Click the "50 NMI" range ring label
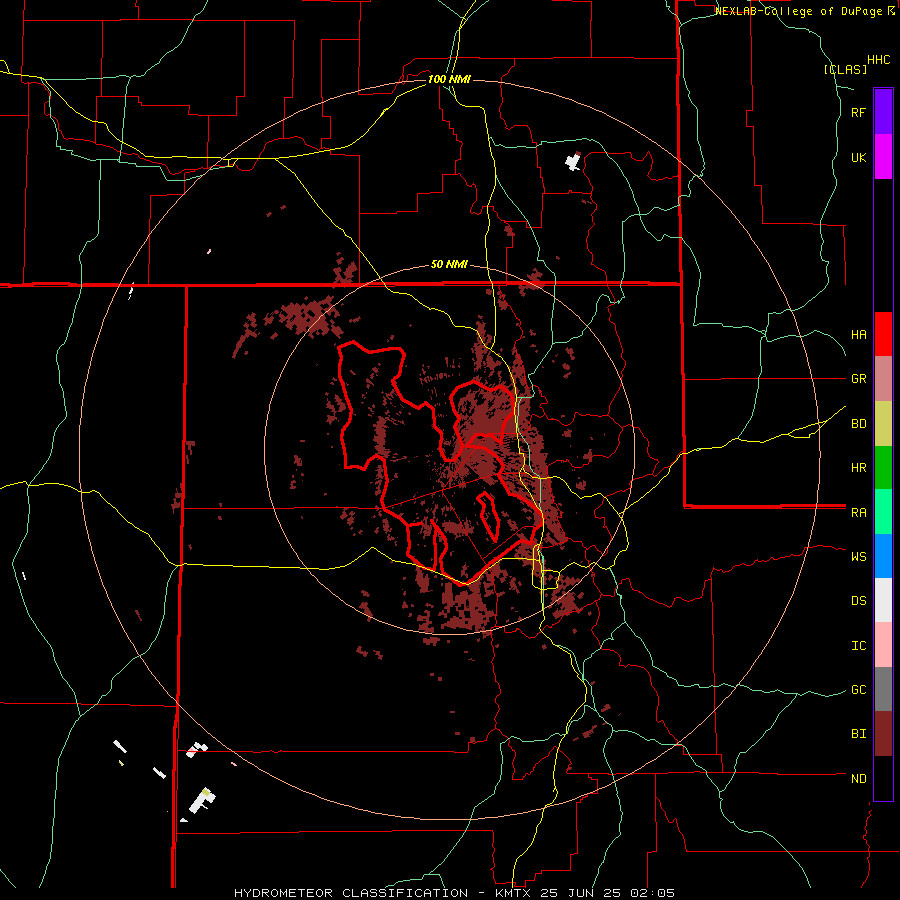This screenshot has height=900, width=900. click(x=449, y=264)
